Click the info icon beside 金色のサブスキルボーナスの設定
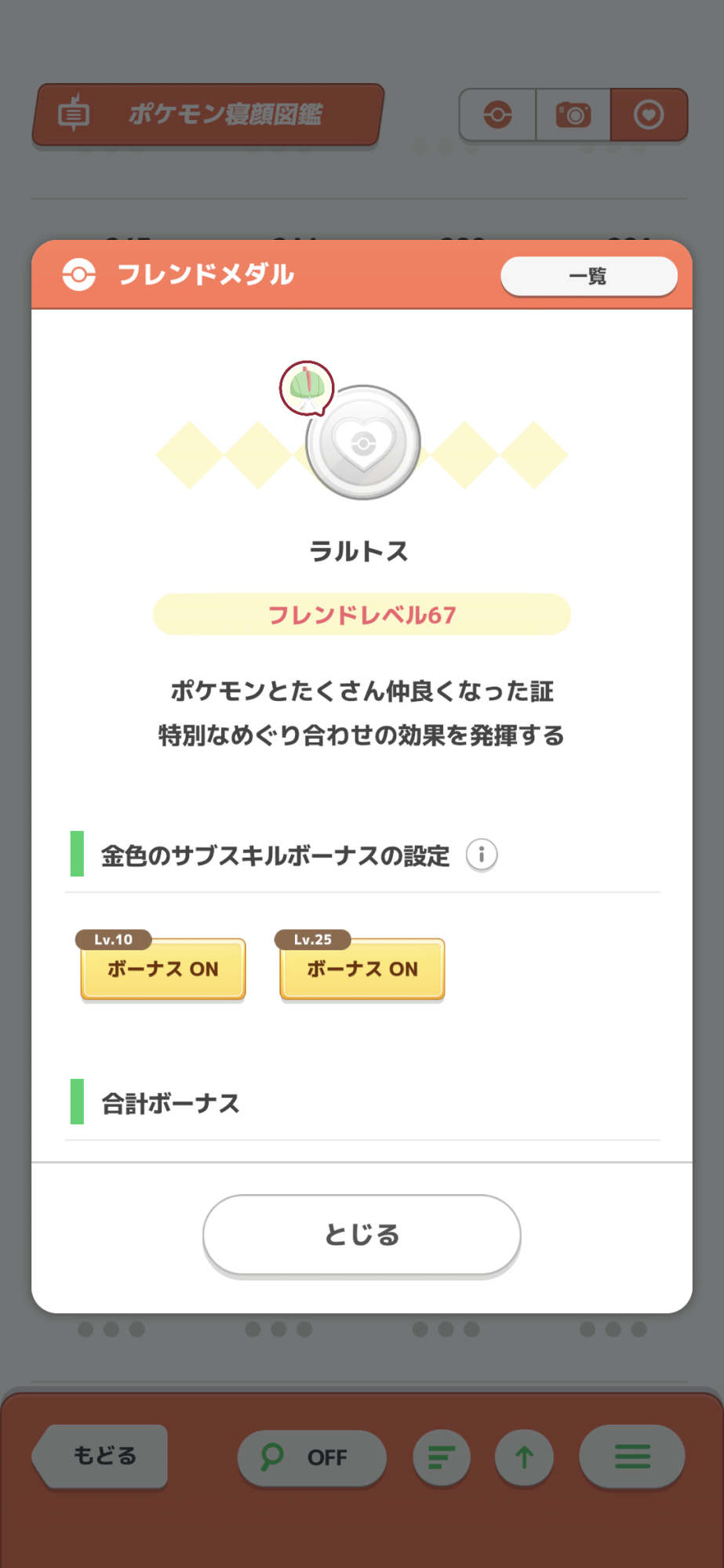The height and width of the screenshot is (1568, 724). 482,855
